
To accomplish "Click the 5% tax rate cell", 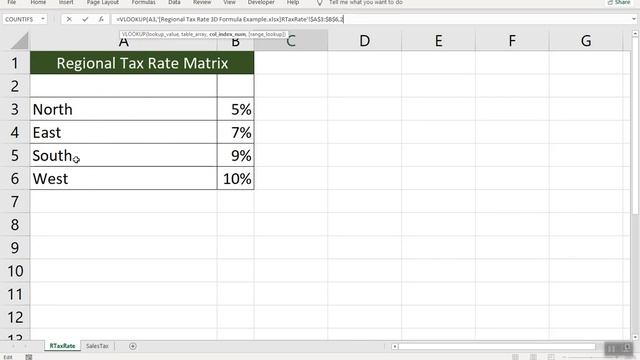I will [x=236, y=109].
